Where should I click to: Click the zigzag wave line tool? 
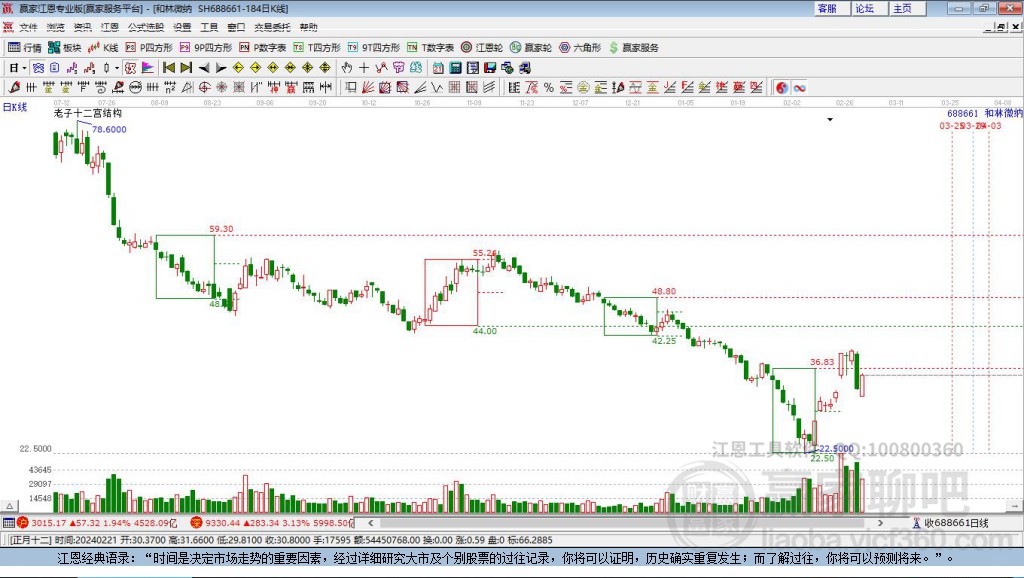(437, 88)
